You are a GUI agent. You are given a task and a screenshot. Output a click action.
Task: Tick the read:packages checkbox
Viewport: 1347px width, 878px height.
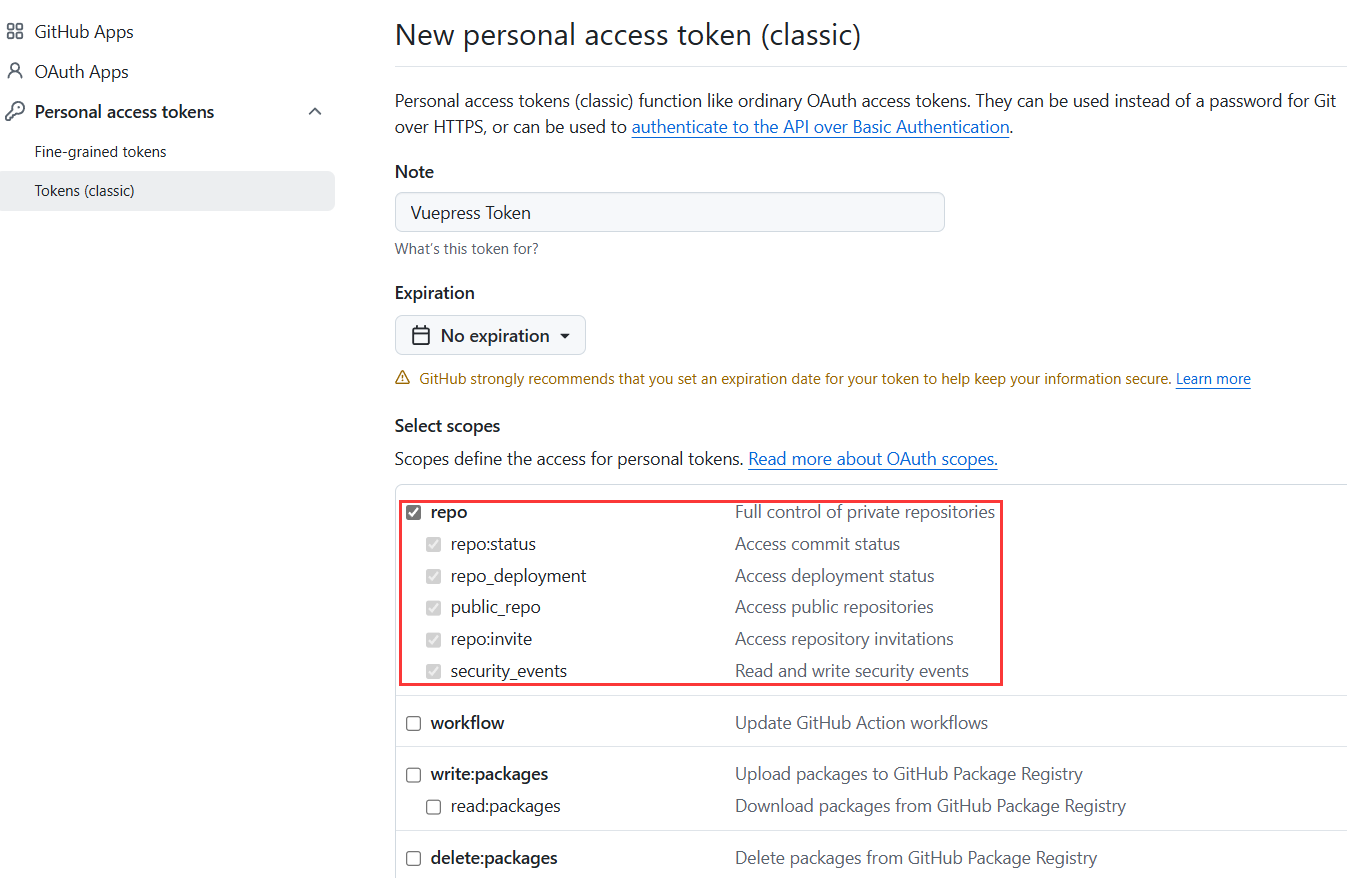[x=433, y=807]
